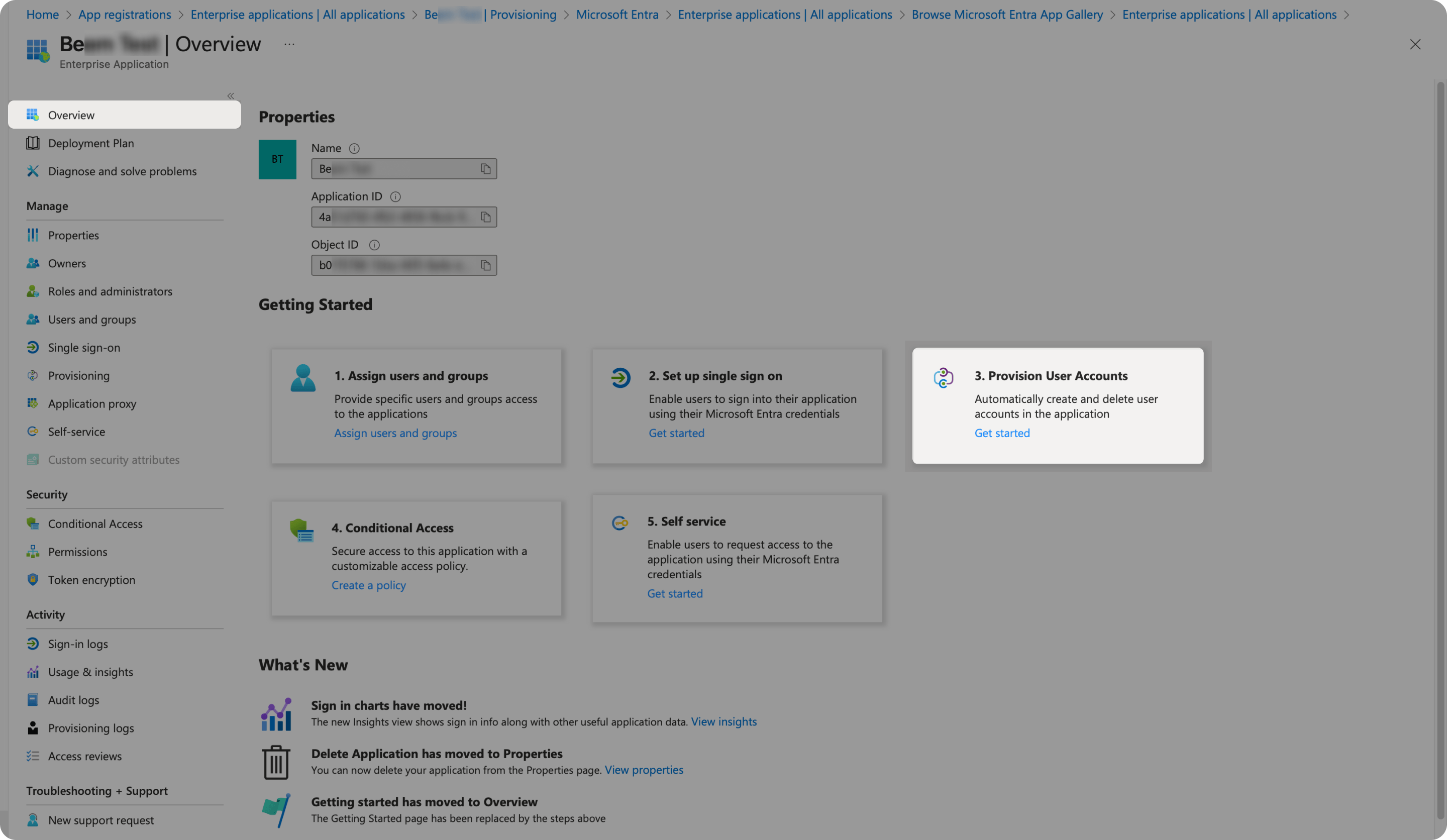This screenshot has width=1447, height=840.
Task: Collapse the left navigation sidebar
Action: 230,96
